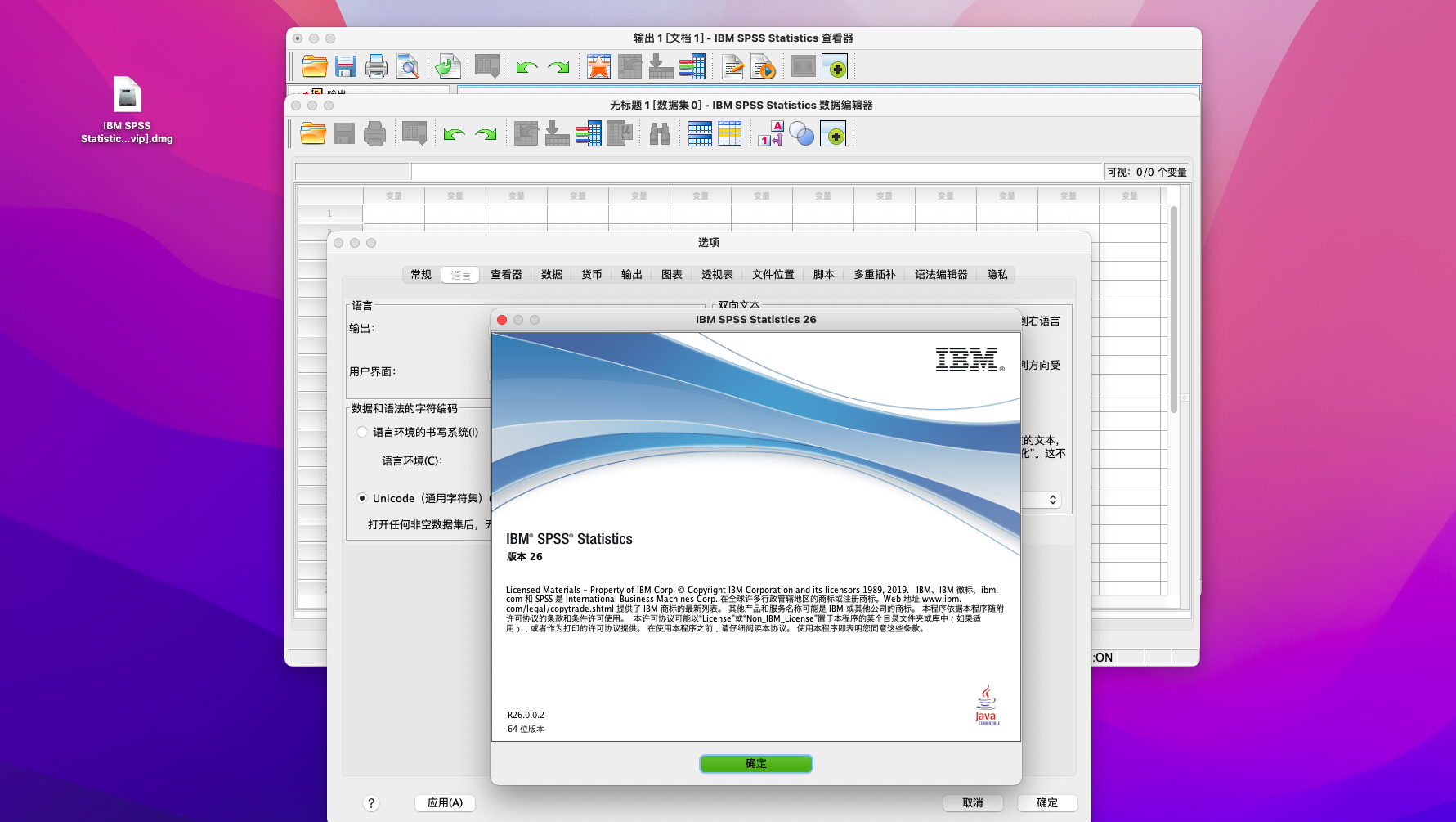Click the binoculars Find icon
Image resolution: width=1456 pixels, height=822 pixels.
click(x=659, y=133)
